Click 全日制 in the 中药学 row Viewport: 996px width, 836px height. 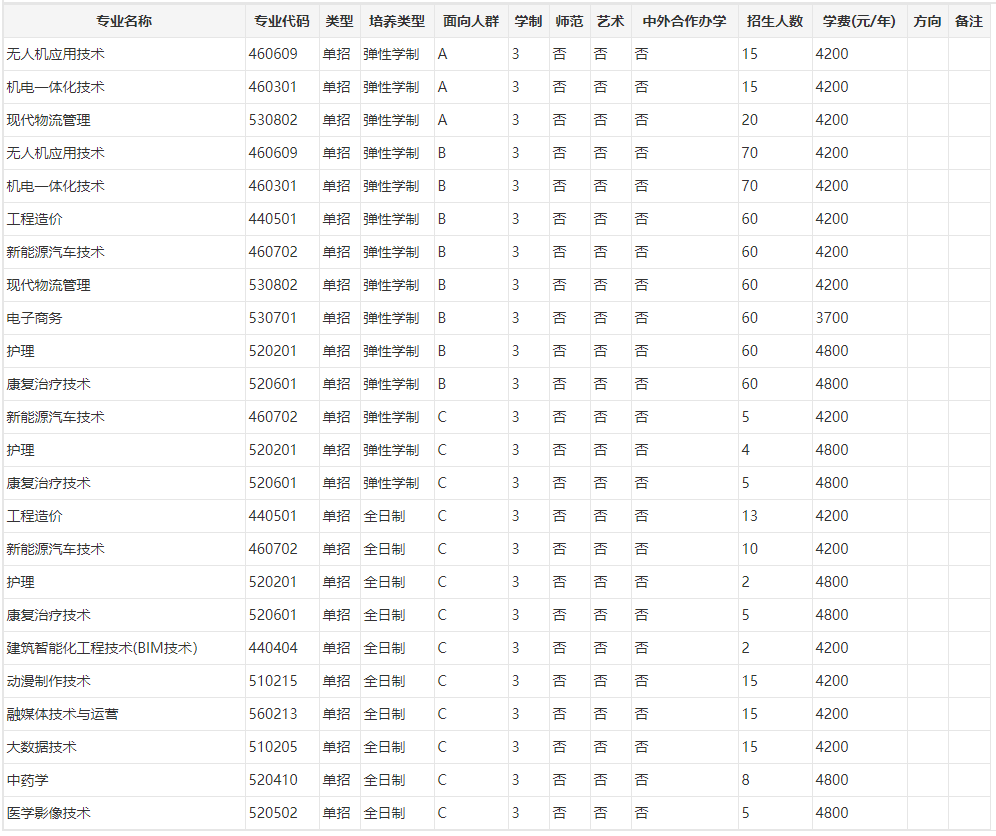(384, 780)
